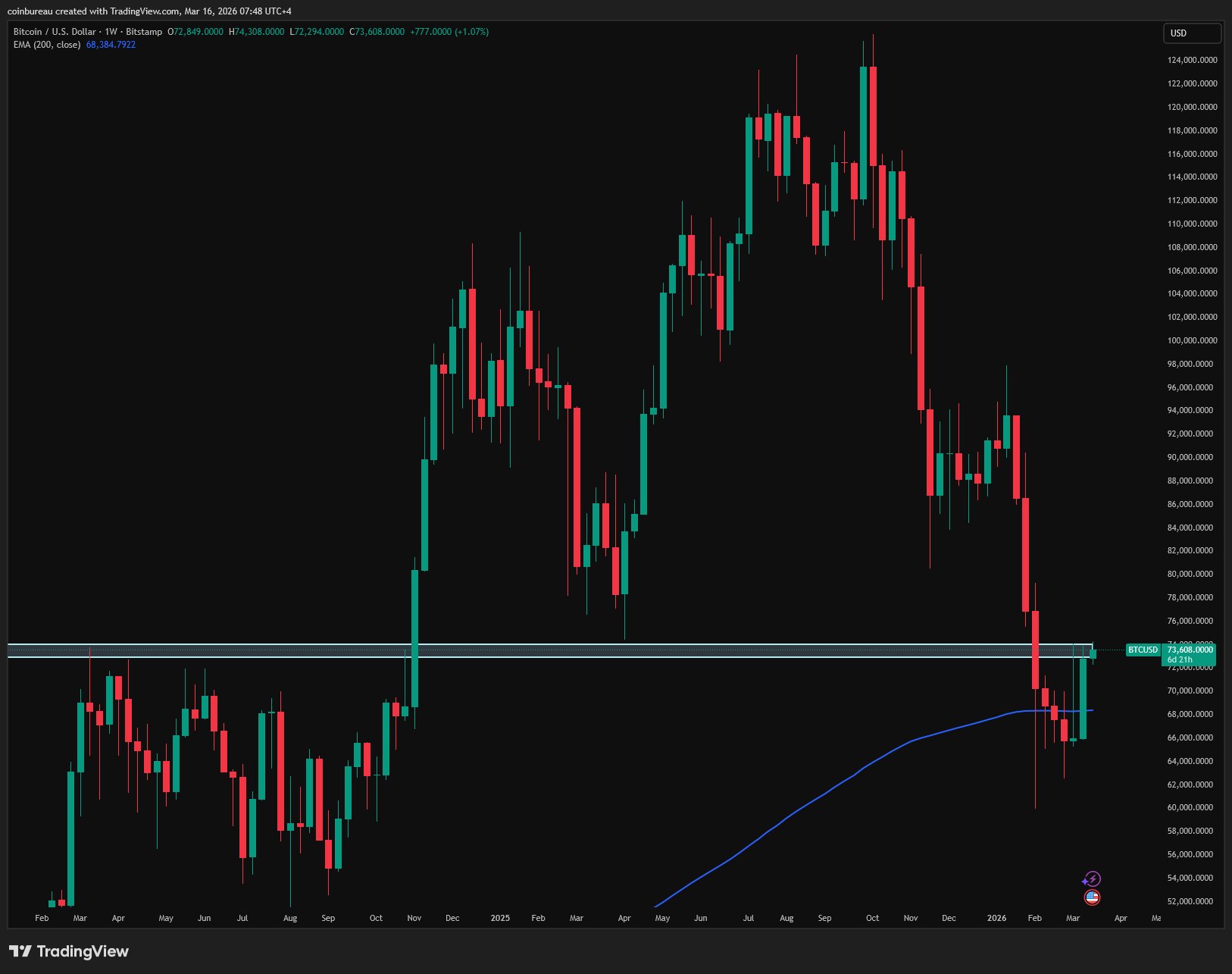Click the purple lightning feature icon on chart
The height and width of the screenshot is (974, 1232).
point(1093,878)
